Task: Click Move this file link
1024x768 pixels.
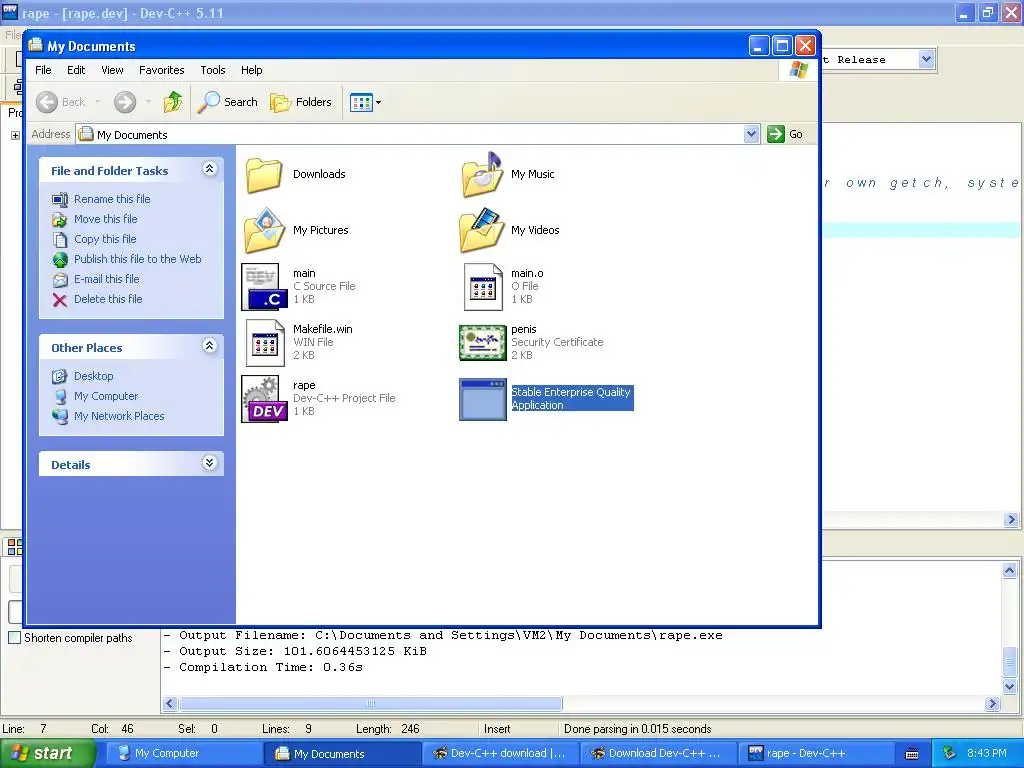Action: tap(105, 219)
